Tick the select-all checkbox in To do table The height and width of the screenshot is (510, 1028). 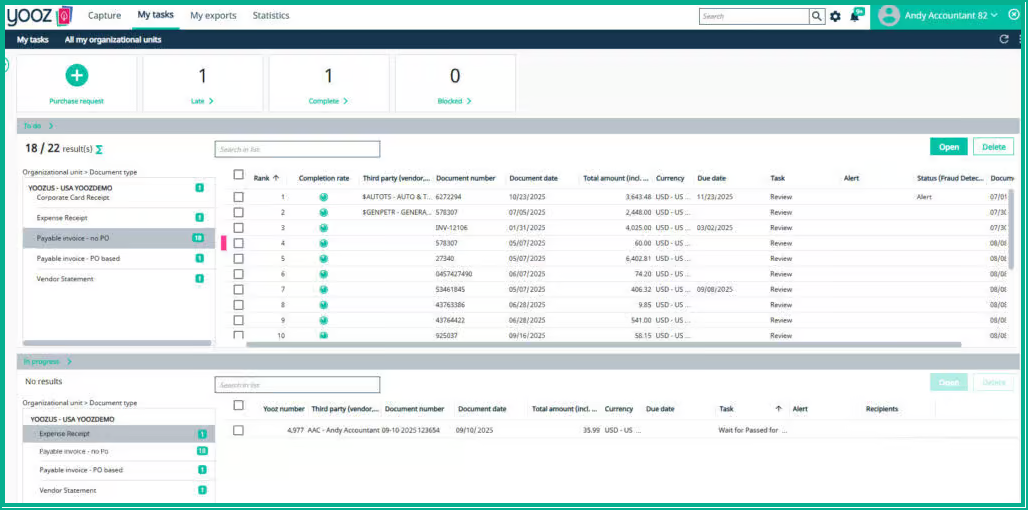pos(239,175)
